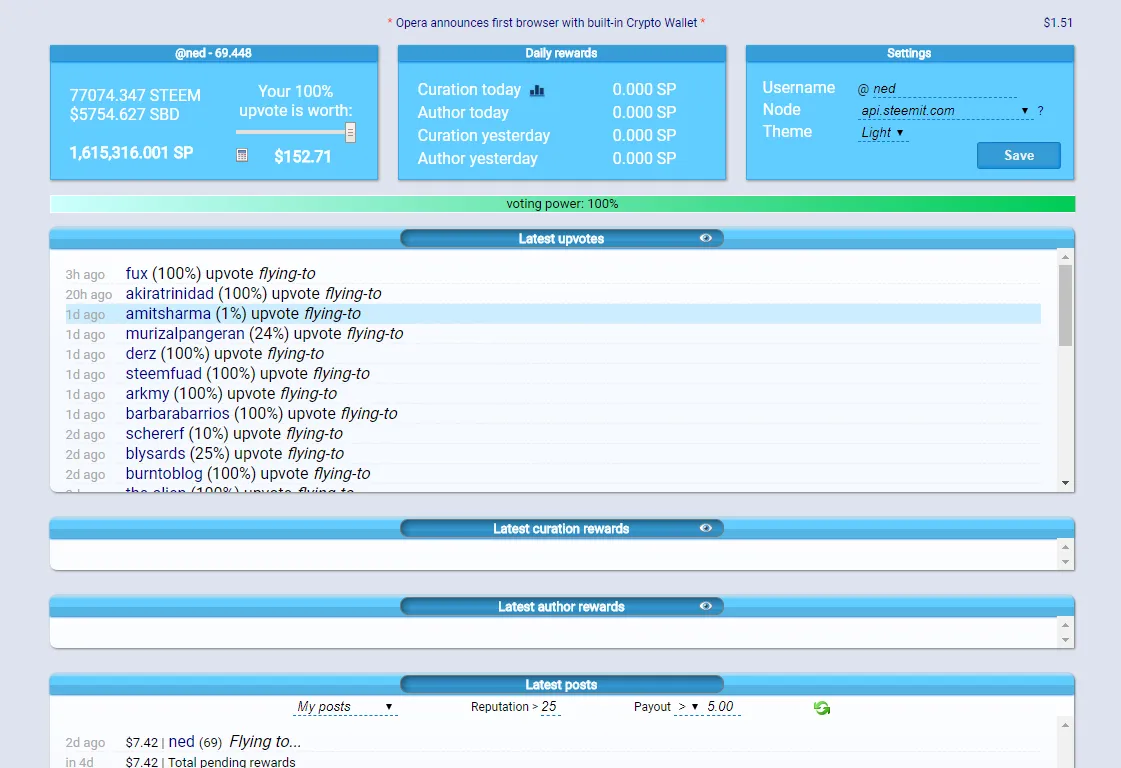Click the Daily rewards panel title
Image resolution: width=1121 pixels, height=768 pixels.
coord(561,53)
